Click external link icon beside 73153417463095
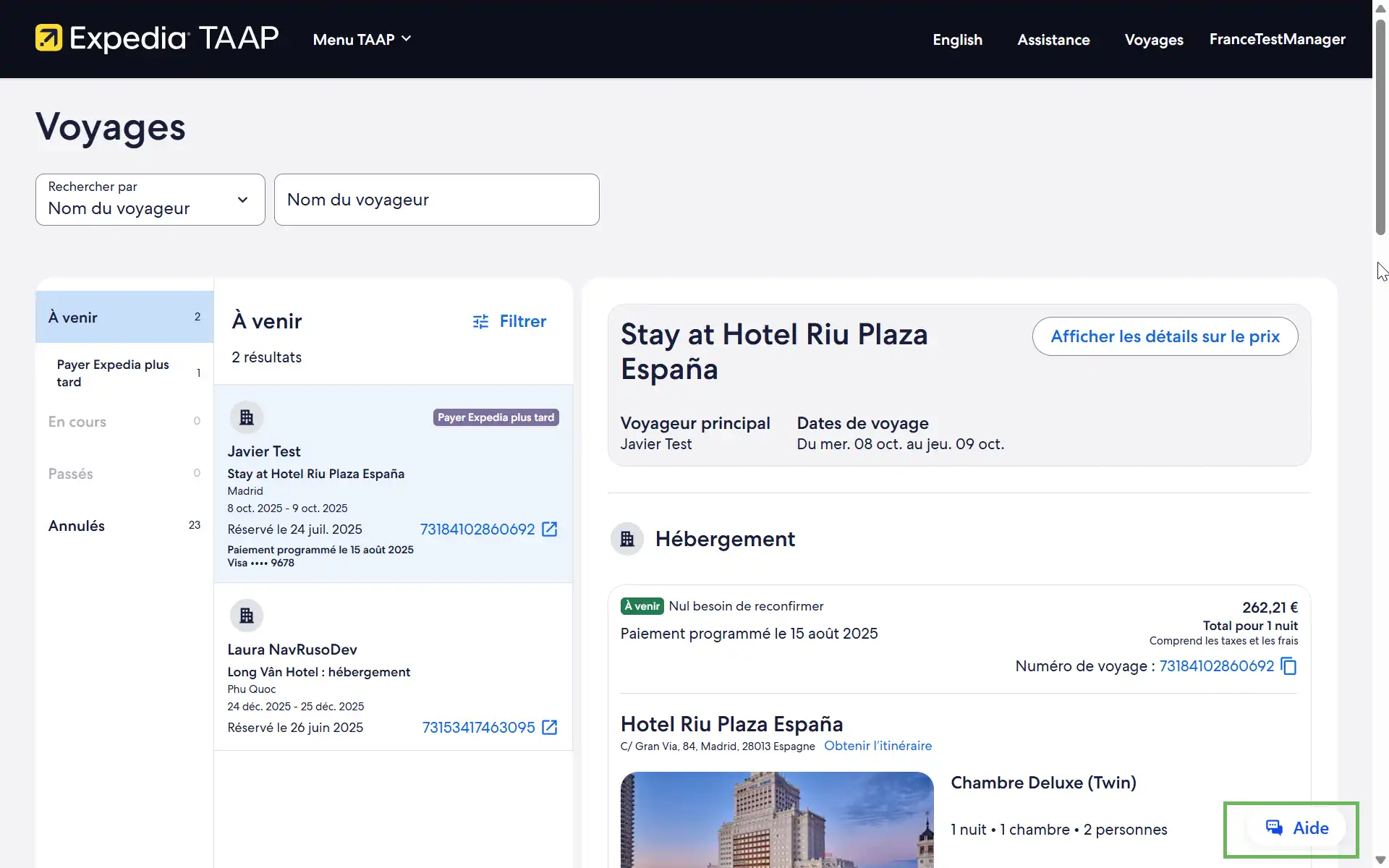Screen dimensions: 1389x868 click(x=550, y=728)
